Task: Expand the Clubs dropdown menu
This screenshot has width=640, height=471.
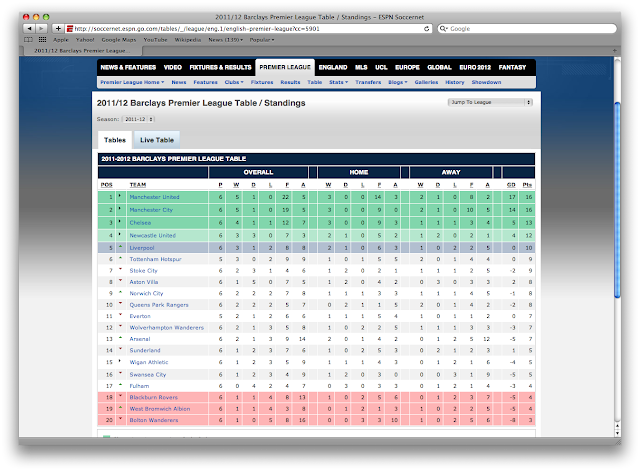Action: [x=234, y=82]
